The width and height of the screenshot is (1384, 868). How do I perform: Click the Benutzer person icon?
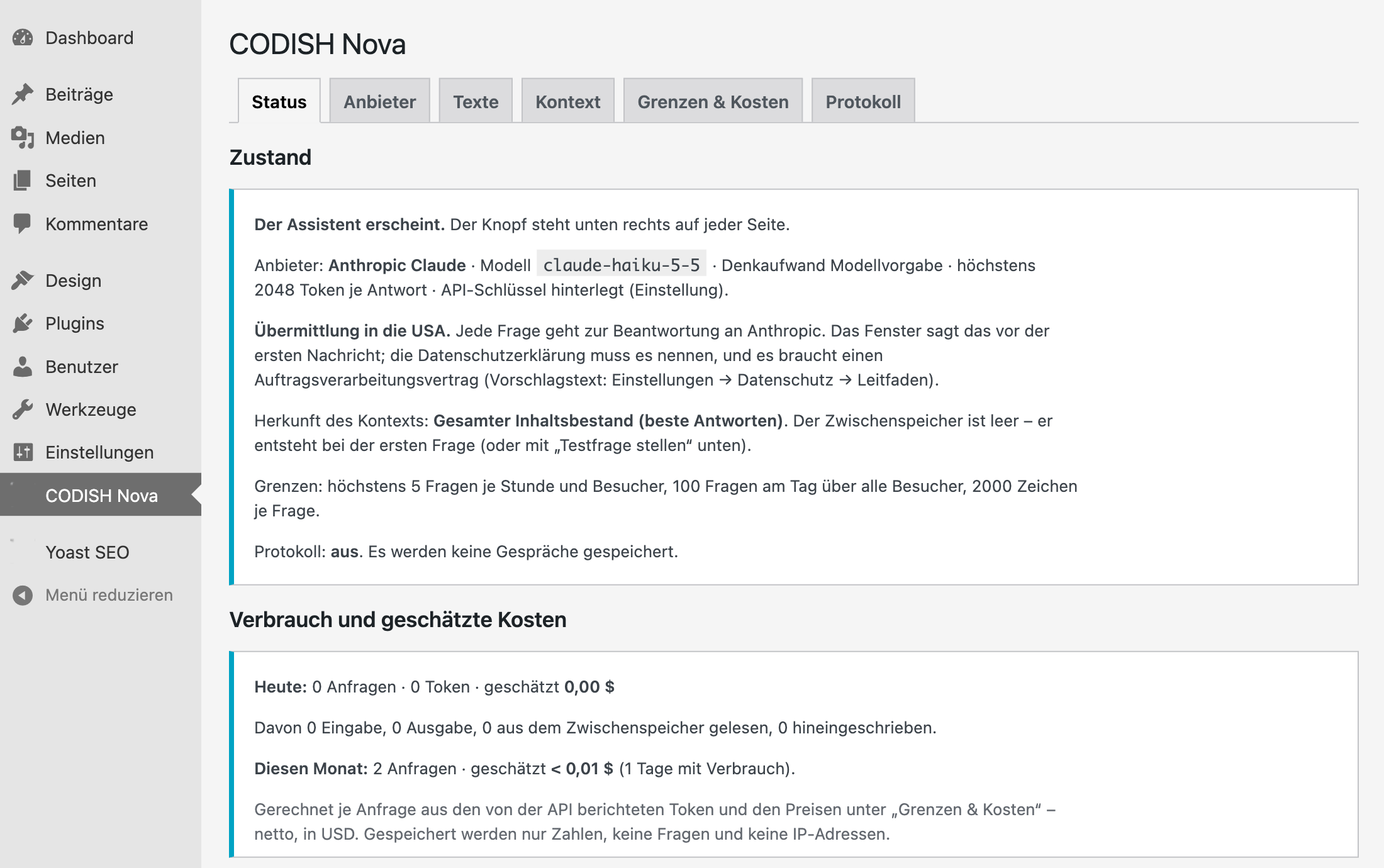(23, 367)
